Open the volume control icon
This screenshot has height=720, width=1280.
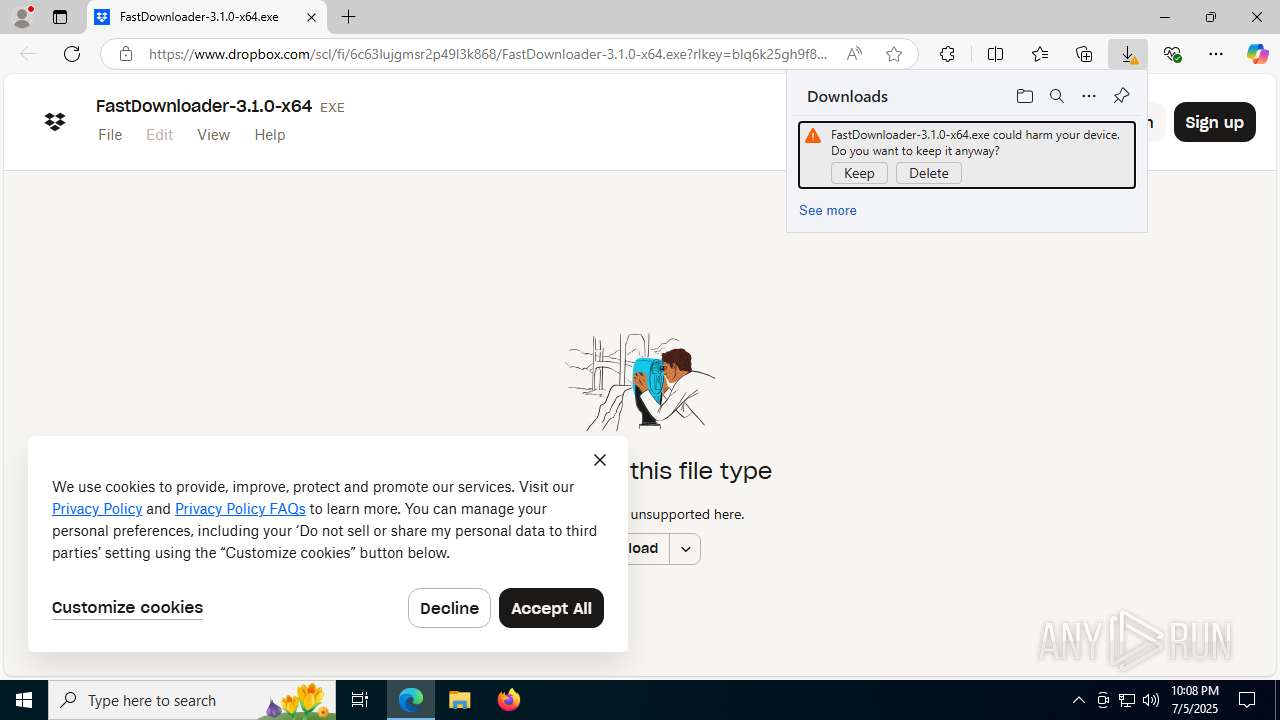(x=1151, y=700)
